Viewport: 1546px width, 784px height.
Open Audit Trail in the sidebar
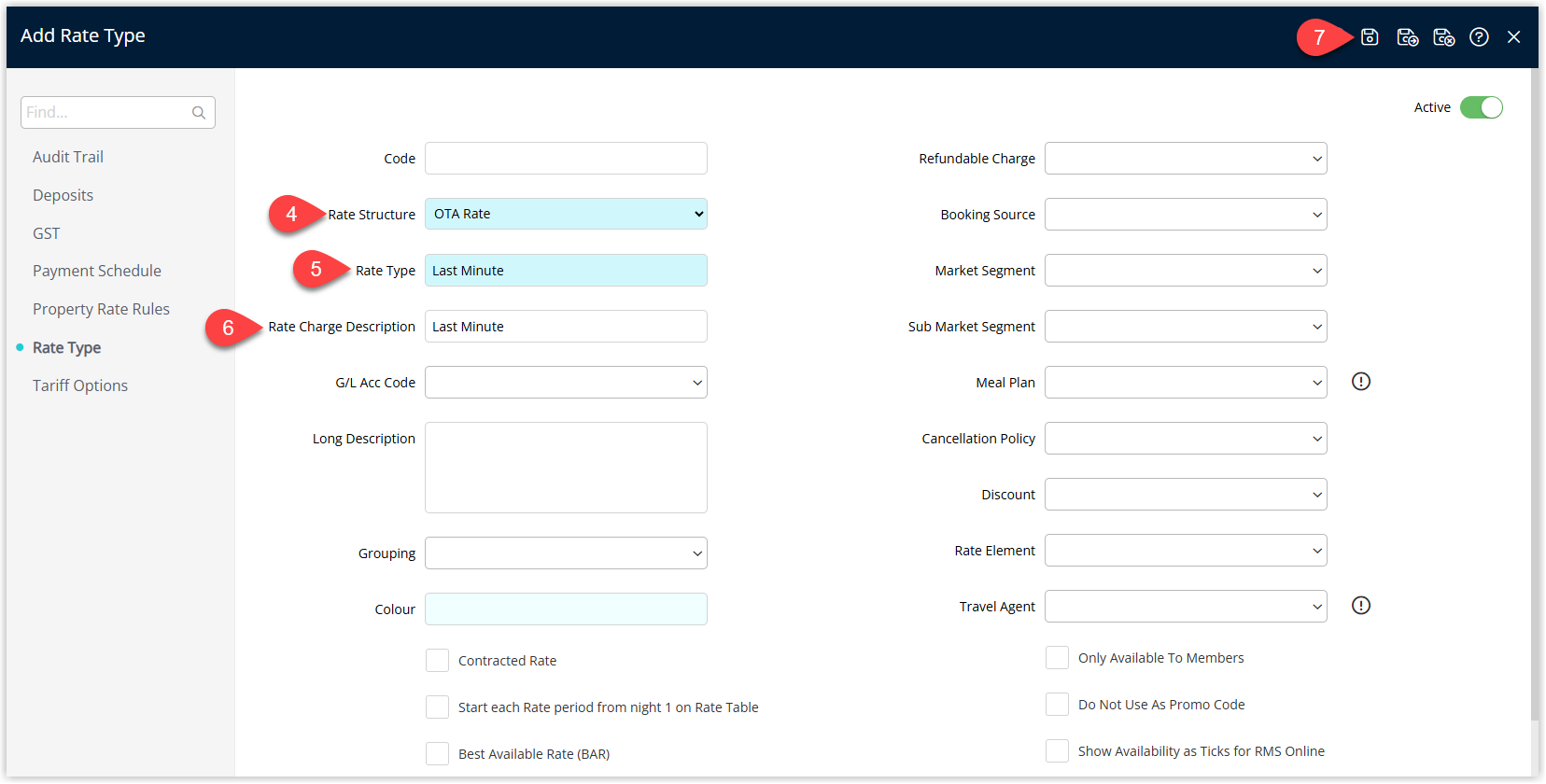tap(68, 157)
